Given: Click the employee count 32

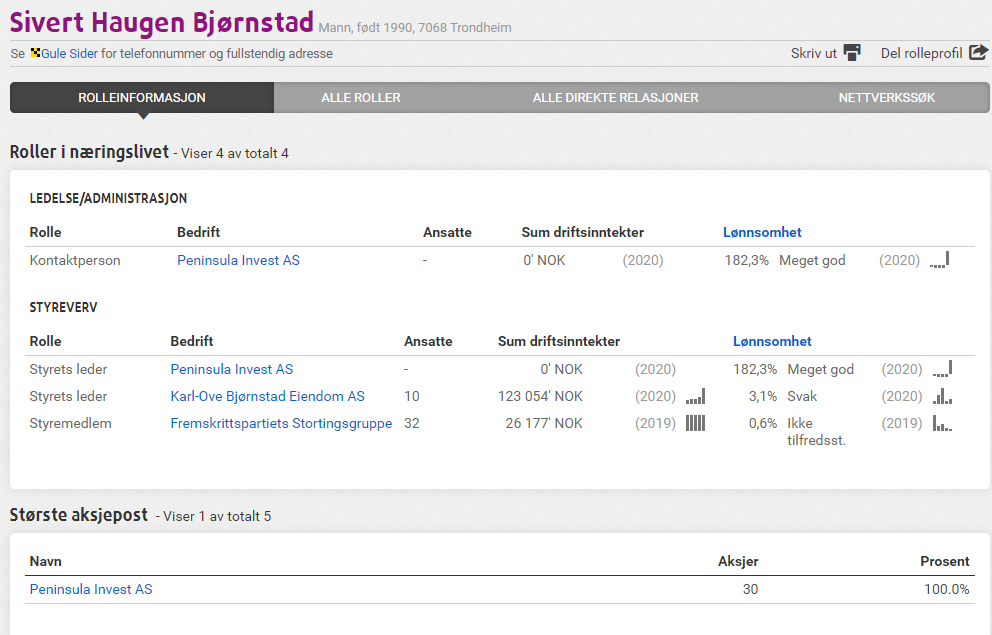Looking at the screenshot, I should (x=412, y=423).
